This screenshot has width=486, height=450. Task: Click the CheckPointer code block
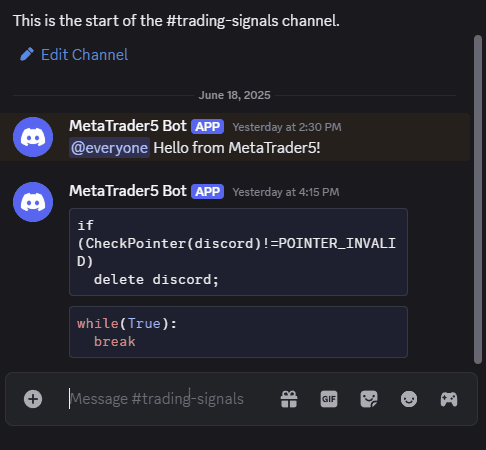pos(238,252)
